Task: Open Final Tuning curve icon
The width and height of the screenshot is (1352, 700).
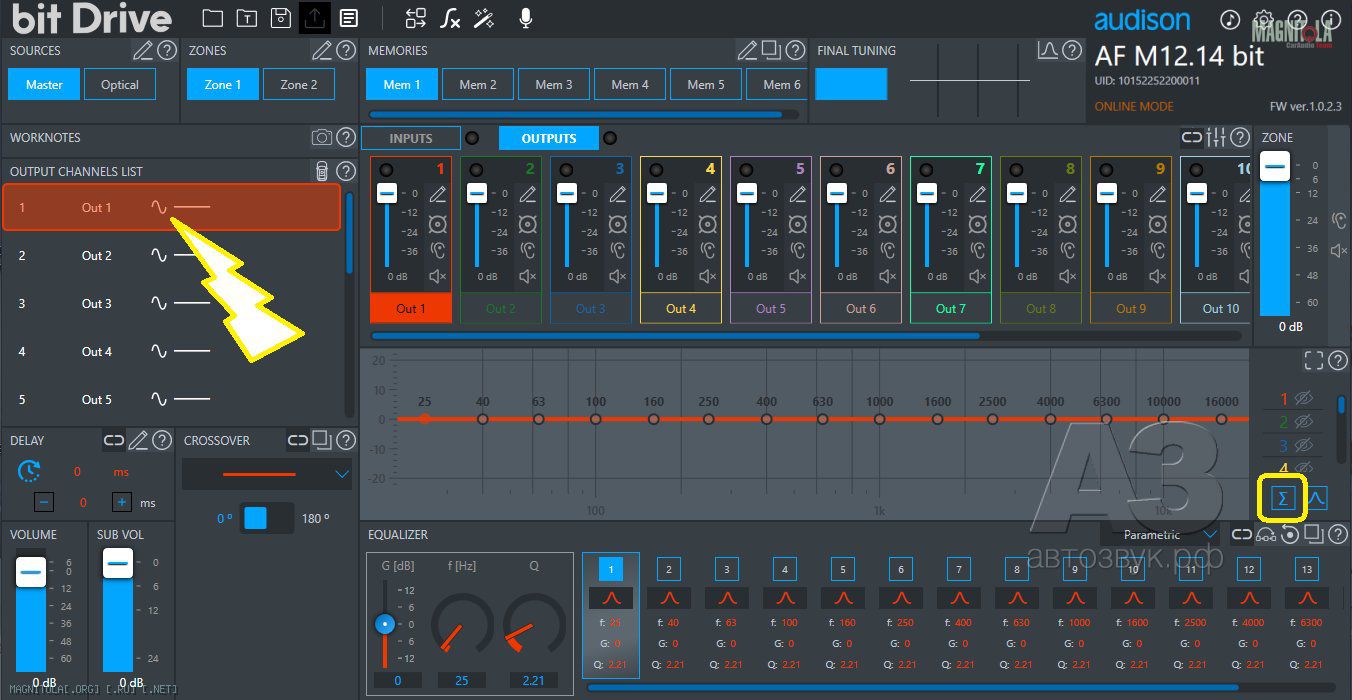Action: (x=1048, y=50)
